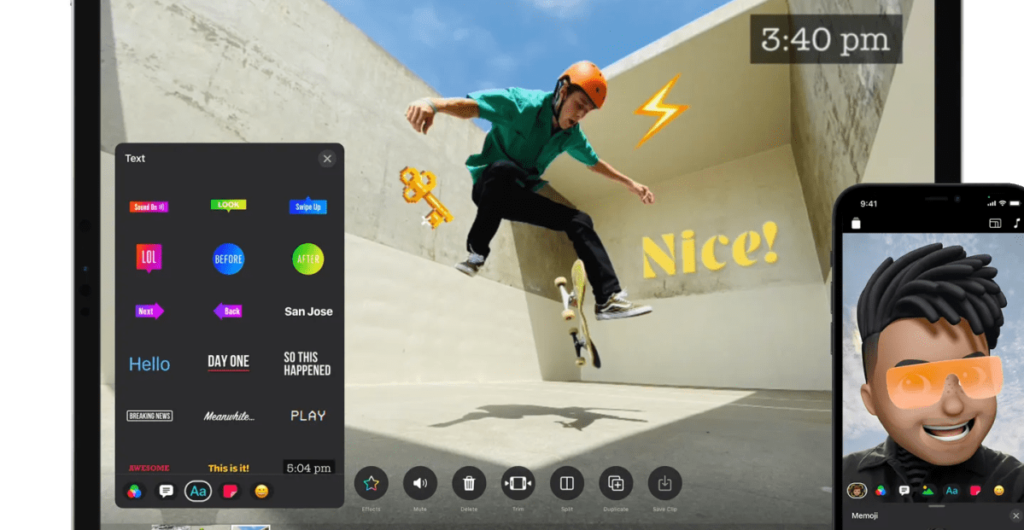The height and width of the screenshot is (530, 1024).
Task: Delete the clip with trash icon
Action: [469, 484]
